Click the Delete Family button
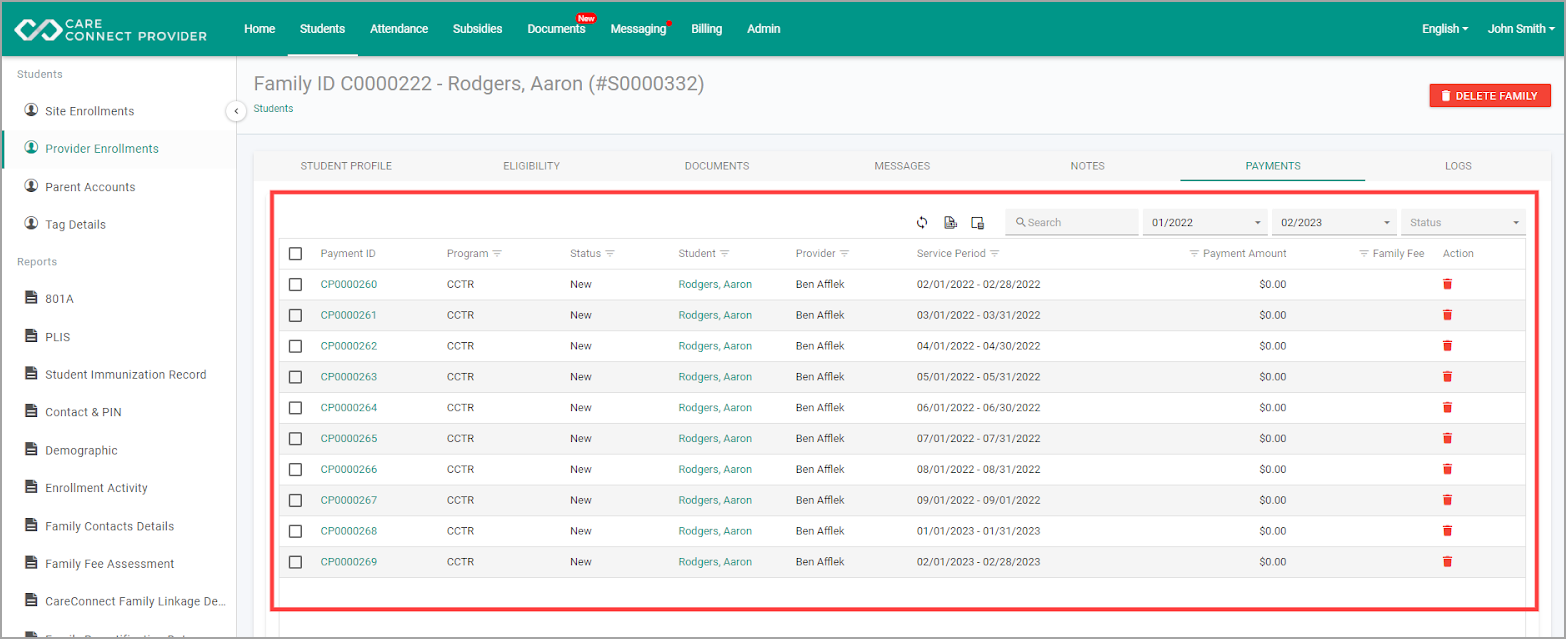Image resolution: width=1566 pixels, height=639 pixels. [1490, 95]
